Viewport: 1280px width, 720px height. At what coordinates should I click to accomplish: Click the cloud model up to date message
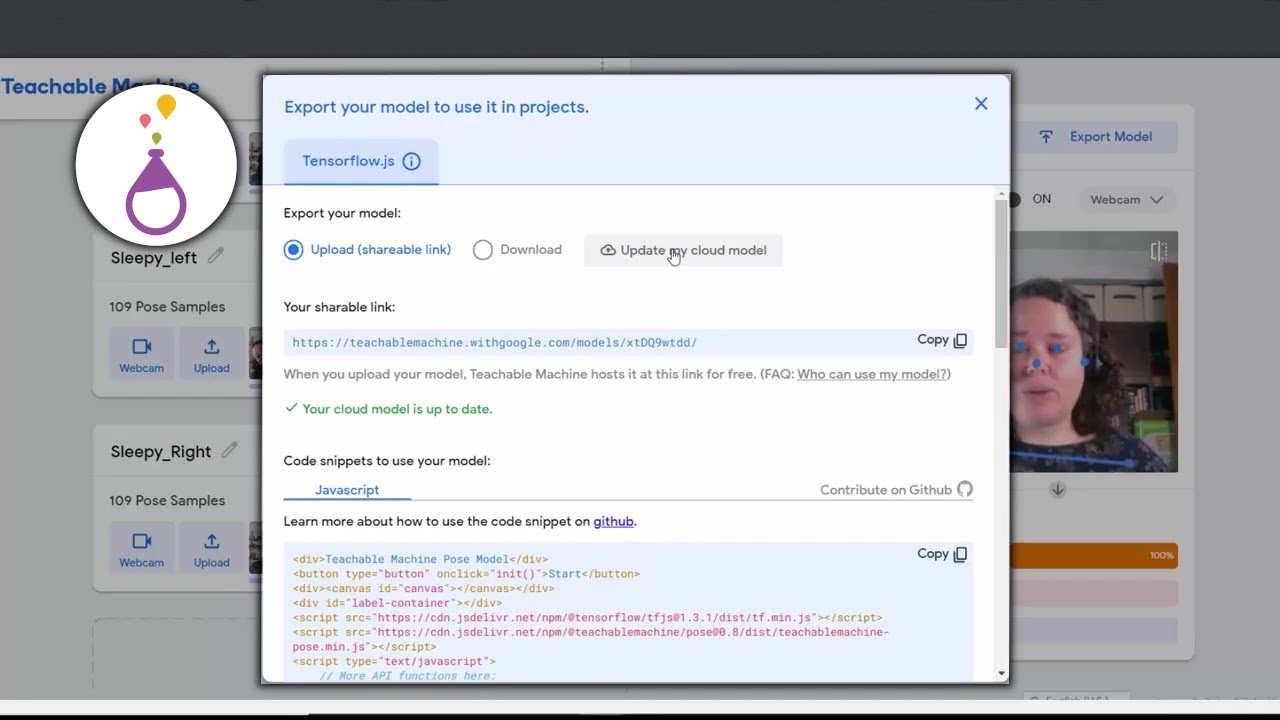(389, 409)
